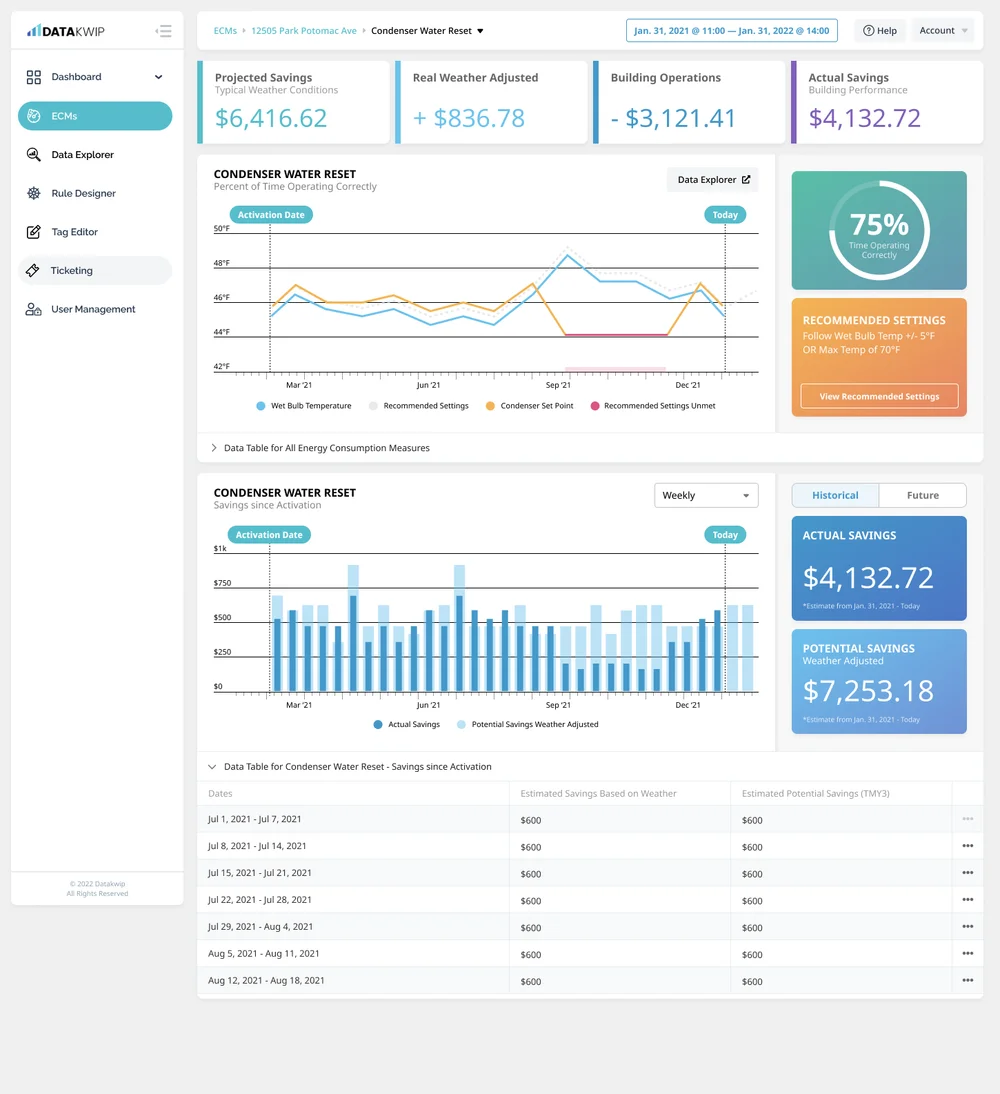Click the User Management icon
The width and height of the screenshot is (1000, 1094).
click(x=33, y=309)
